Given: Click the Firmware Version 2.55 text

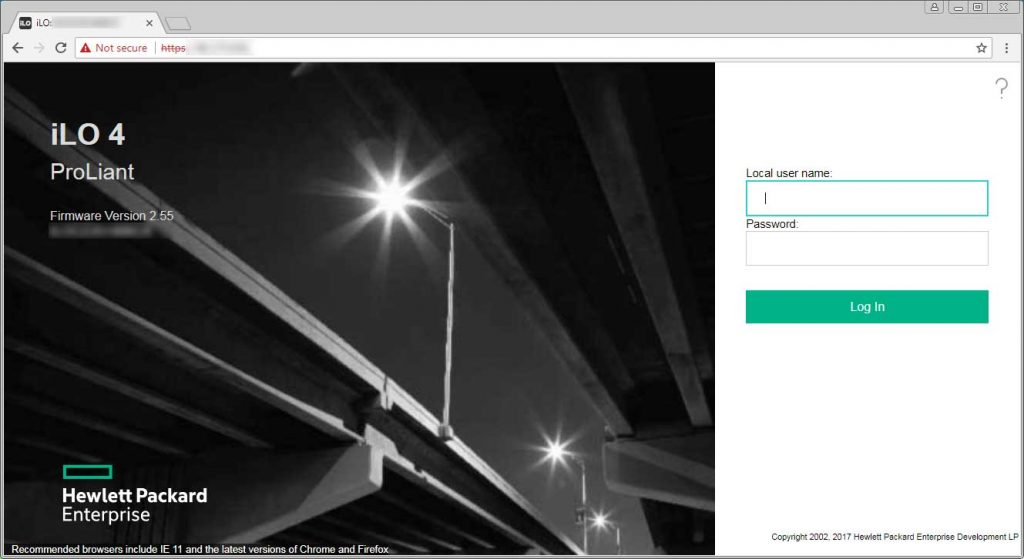Looking at the screenshot, I should (111, 216).
